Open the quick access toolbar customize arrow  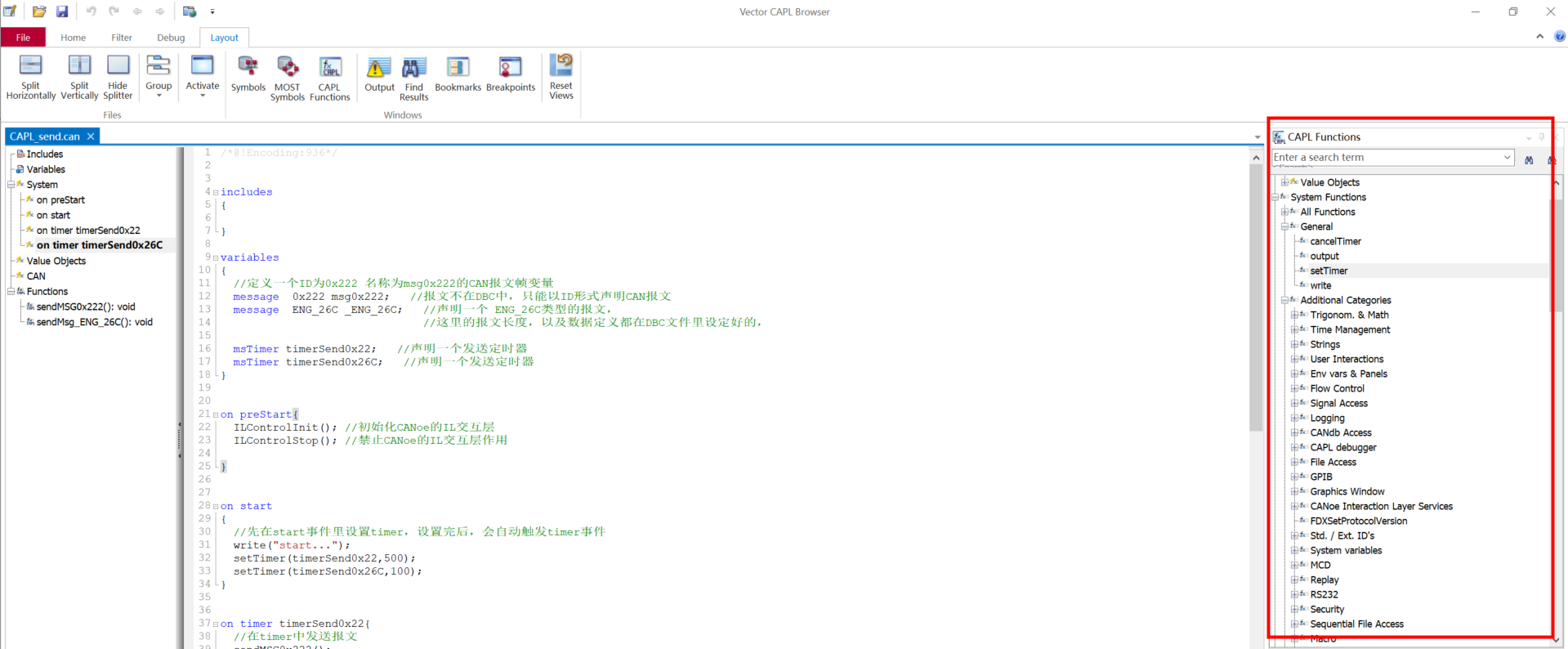212,12
